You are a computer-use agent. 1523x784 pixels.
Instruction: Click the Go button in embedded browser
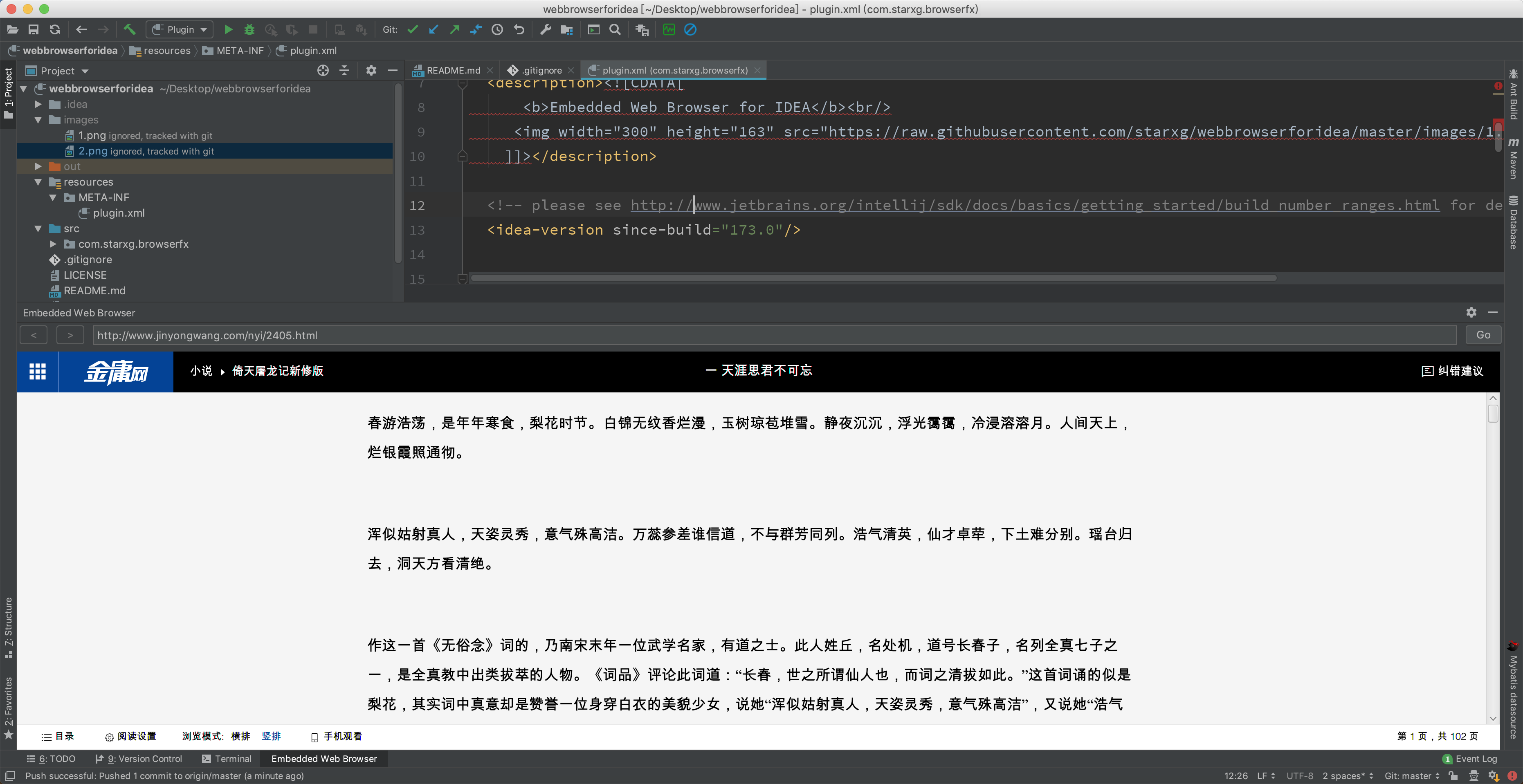(1483, 335)
